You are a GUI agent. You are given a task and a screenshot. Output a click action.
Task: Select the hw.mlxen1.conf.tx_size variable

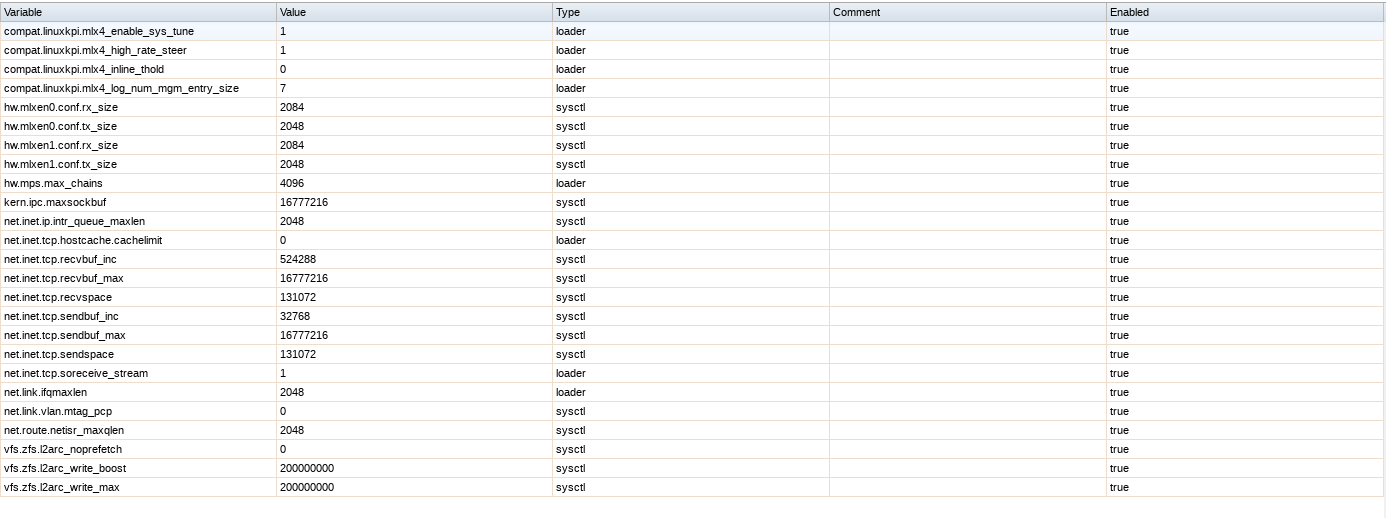point(60,164)
